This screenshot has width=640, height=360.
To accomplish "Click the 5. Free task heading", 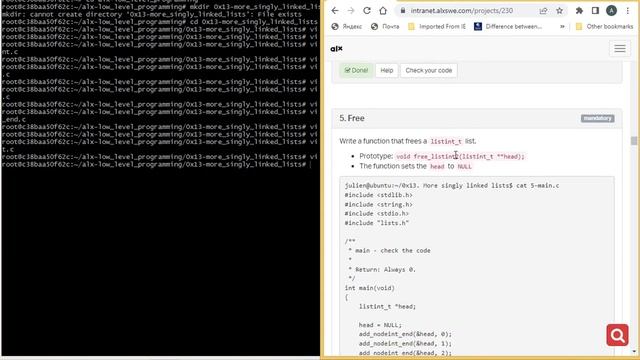I will [x=352, y=118].
